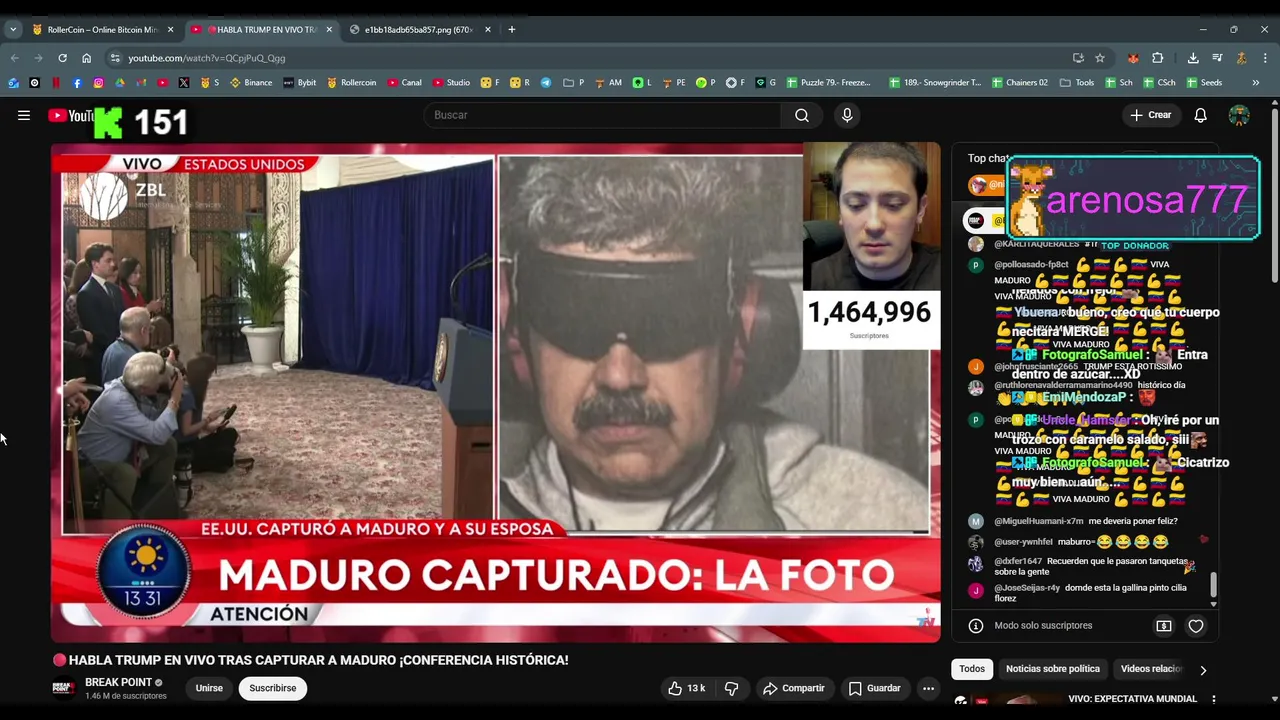Close the HABLA TRUMP EN VIVO tab
This screenshot has height=720, width=1280.
coord(329,30)
